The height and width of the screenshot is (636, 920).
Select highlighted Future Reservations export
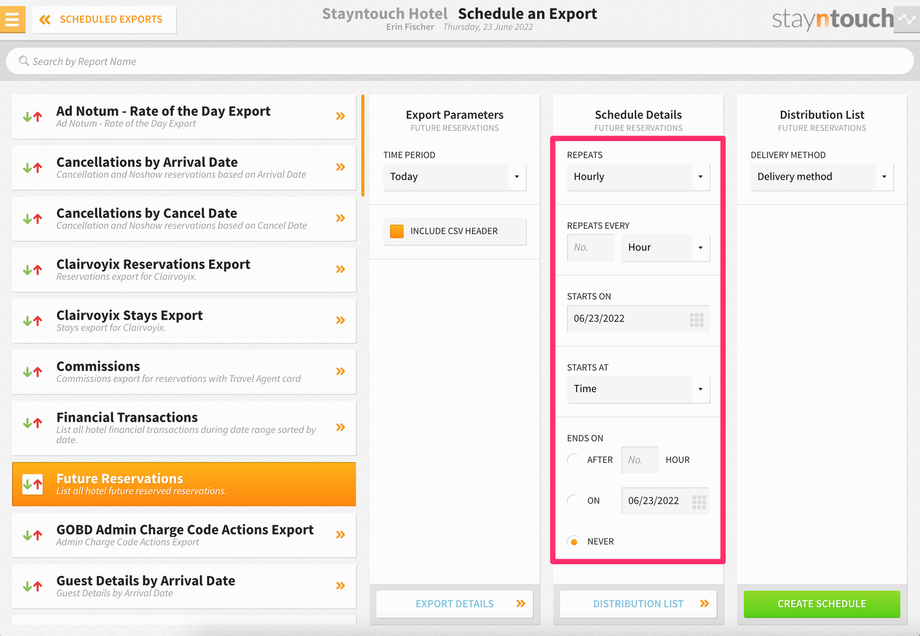pos(184,484)
